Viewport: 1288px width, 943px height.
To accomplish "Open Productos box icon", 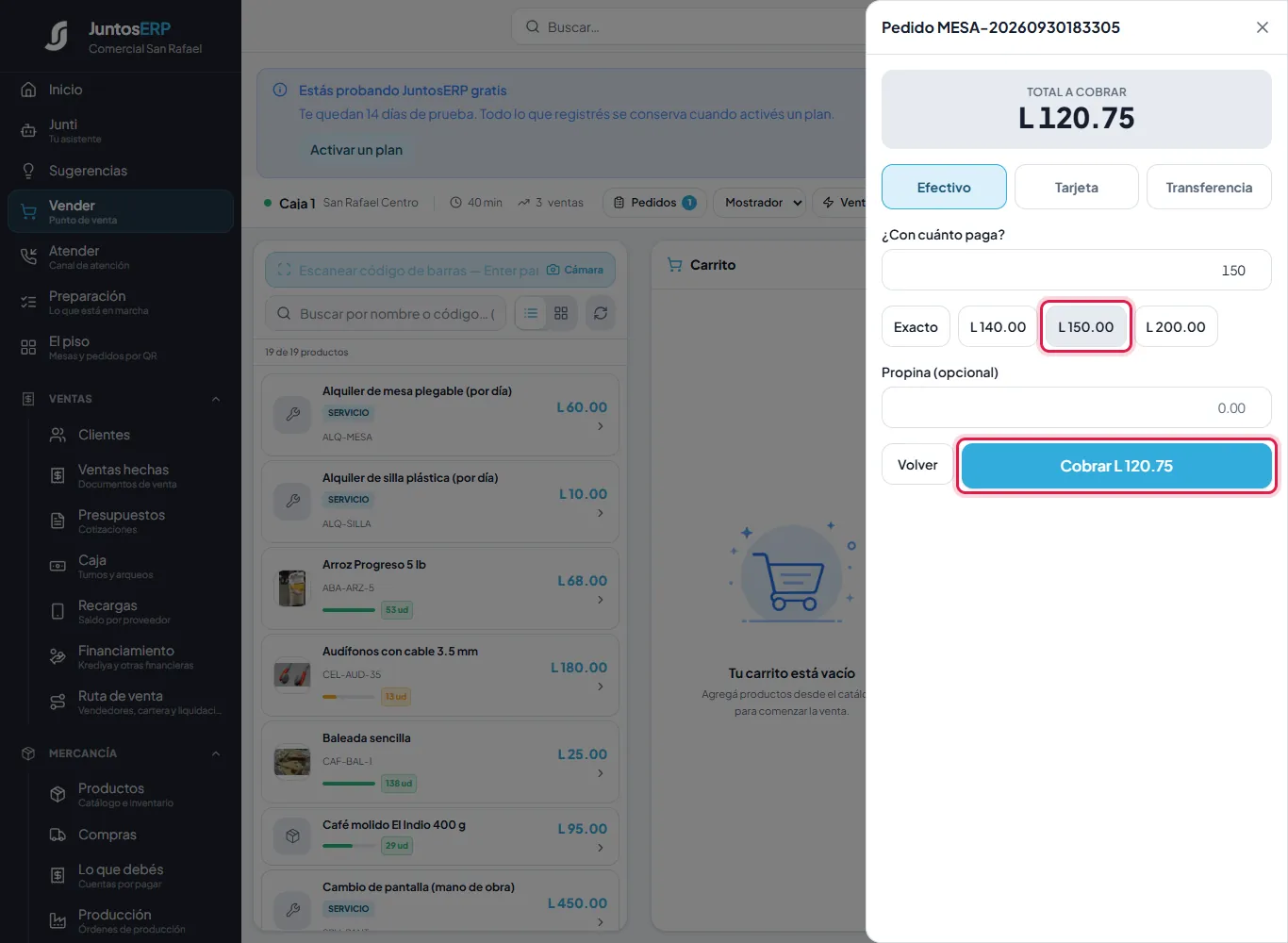I will click(x=58, y=794).
